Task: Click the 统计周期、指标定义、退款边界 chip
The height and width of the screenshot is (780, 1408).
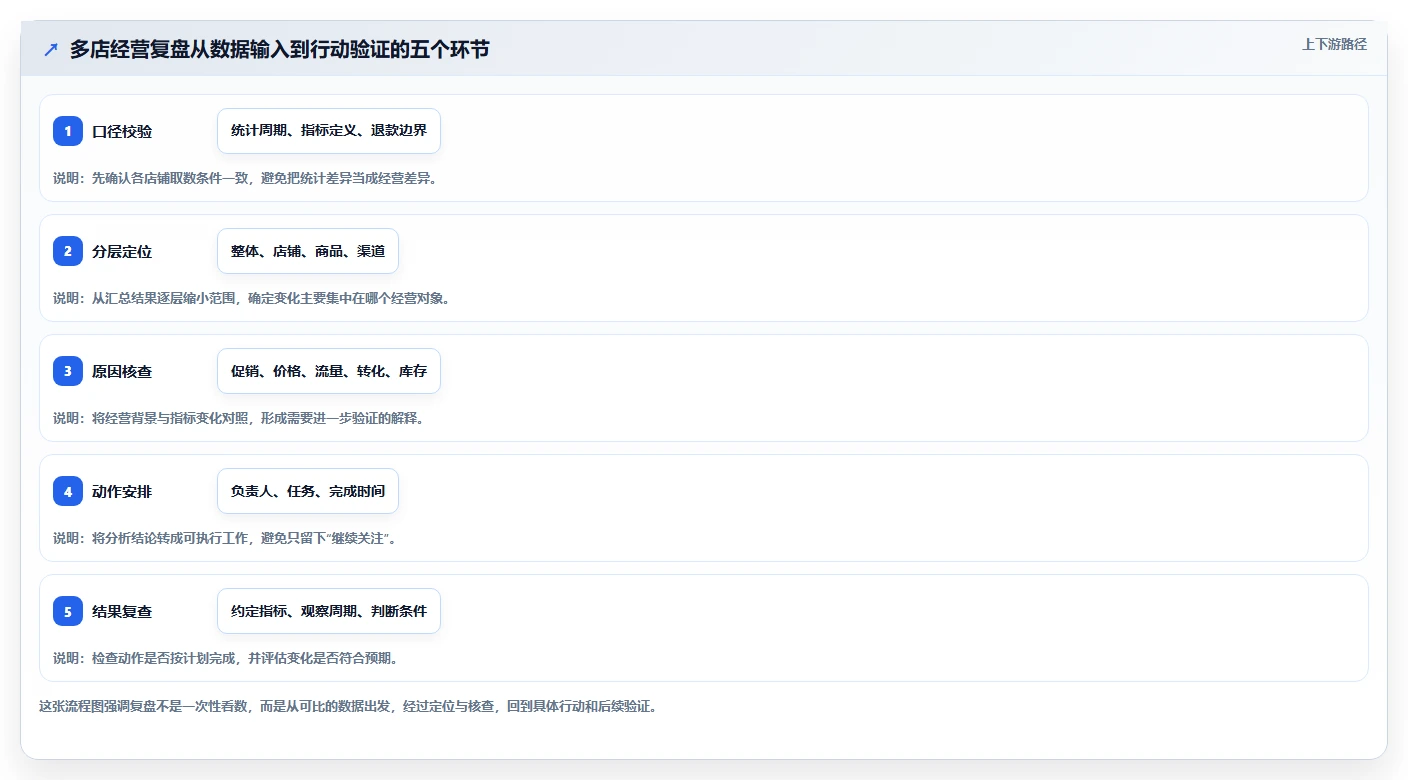Action: coord(329,131)
